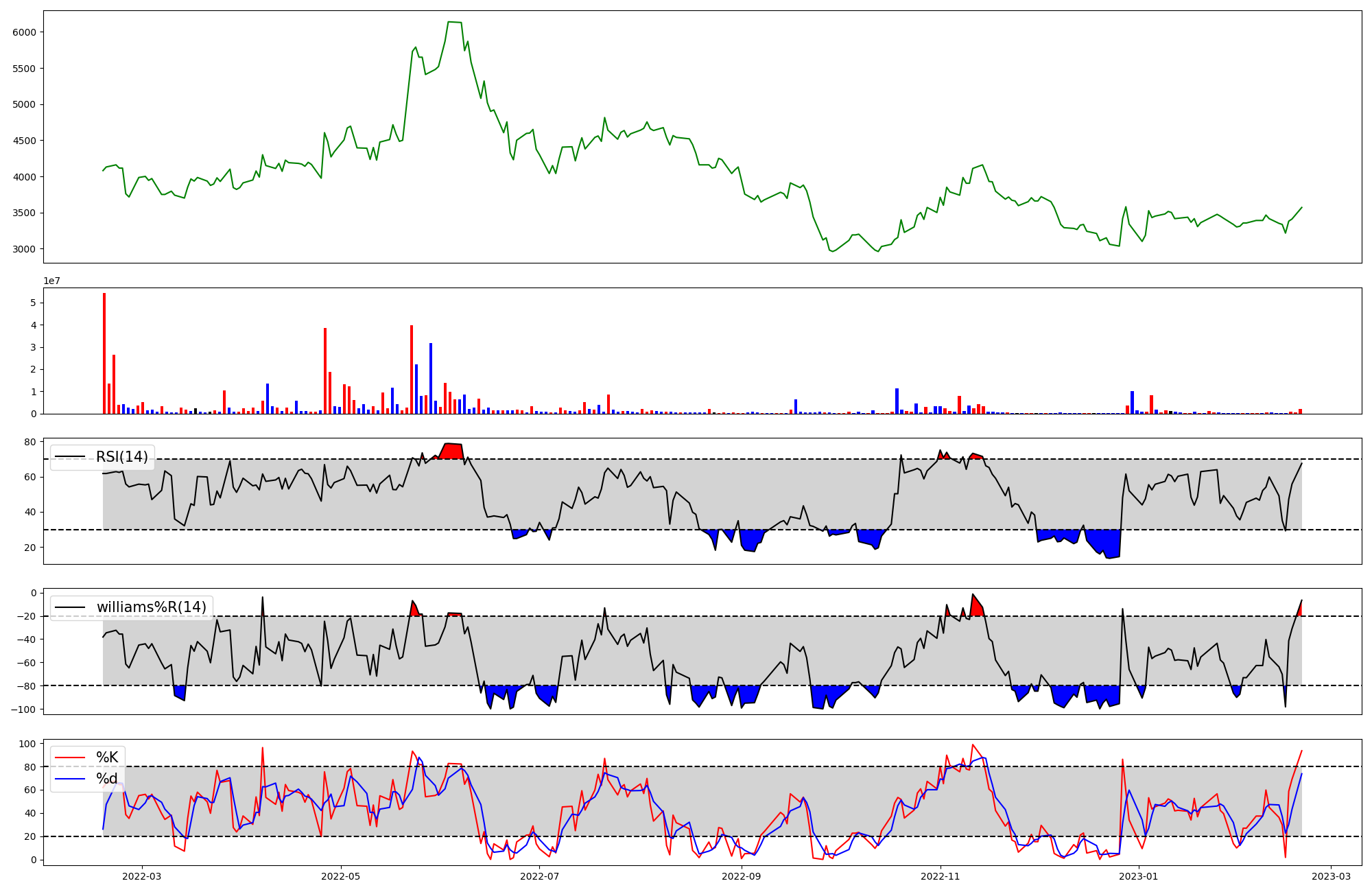This screenshot has width=1372, height=892.
Task: Click the 2023-03 x-axis date label
Action: coord(1332,876)
